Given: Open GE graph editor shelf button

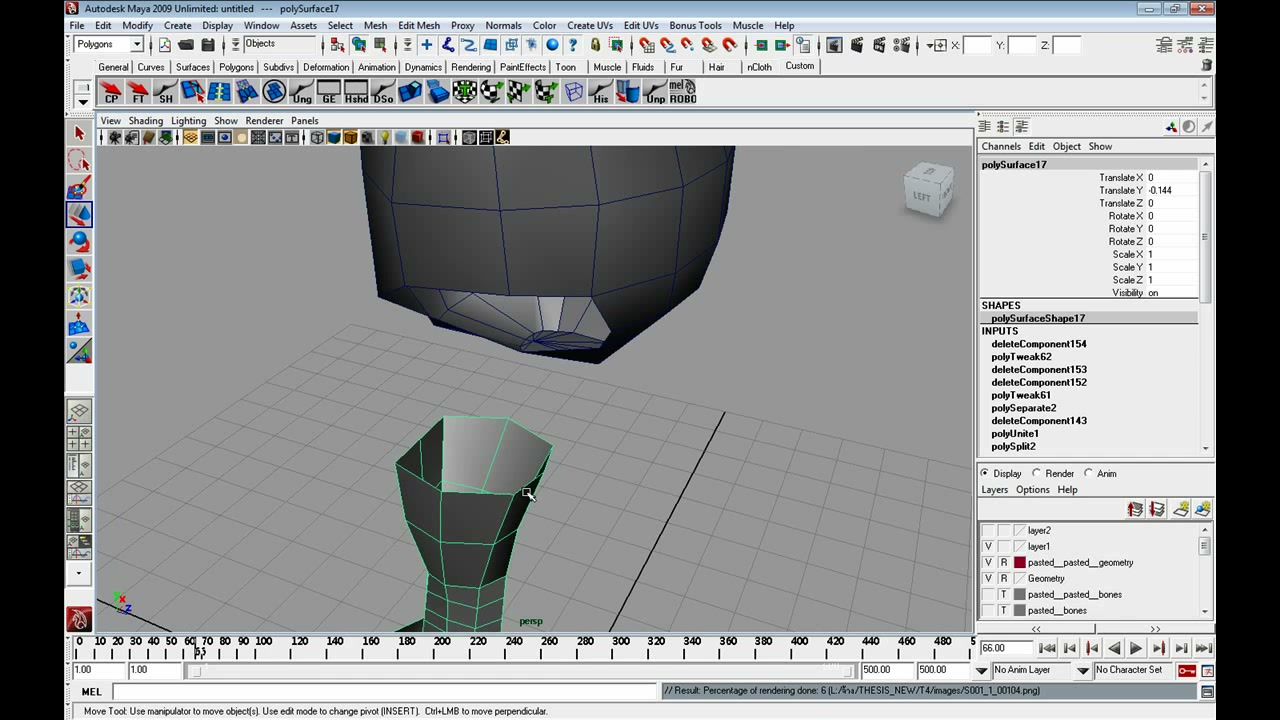Looking at the screenshot, I should (328, 93).
